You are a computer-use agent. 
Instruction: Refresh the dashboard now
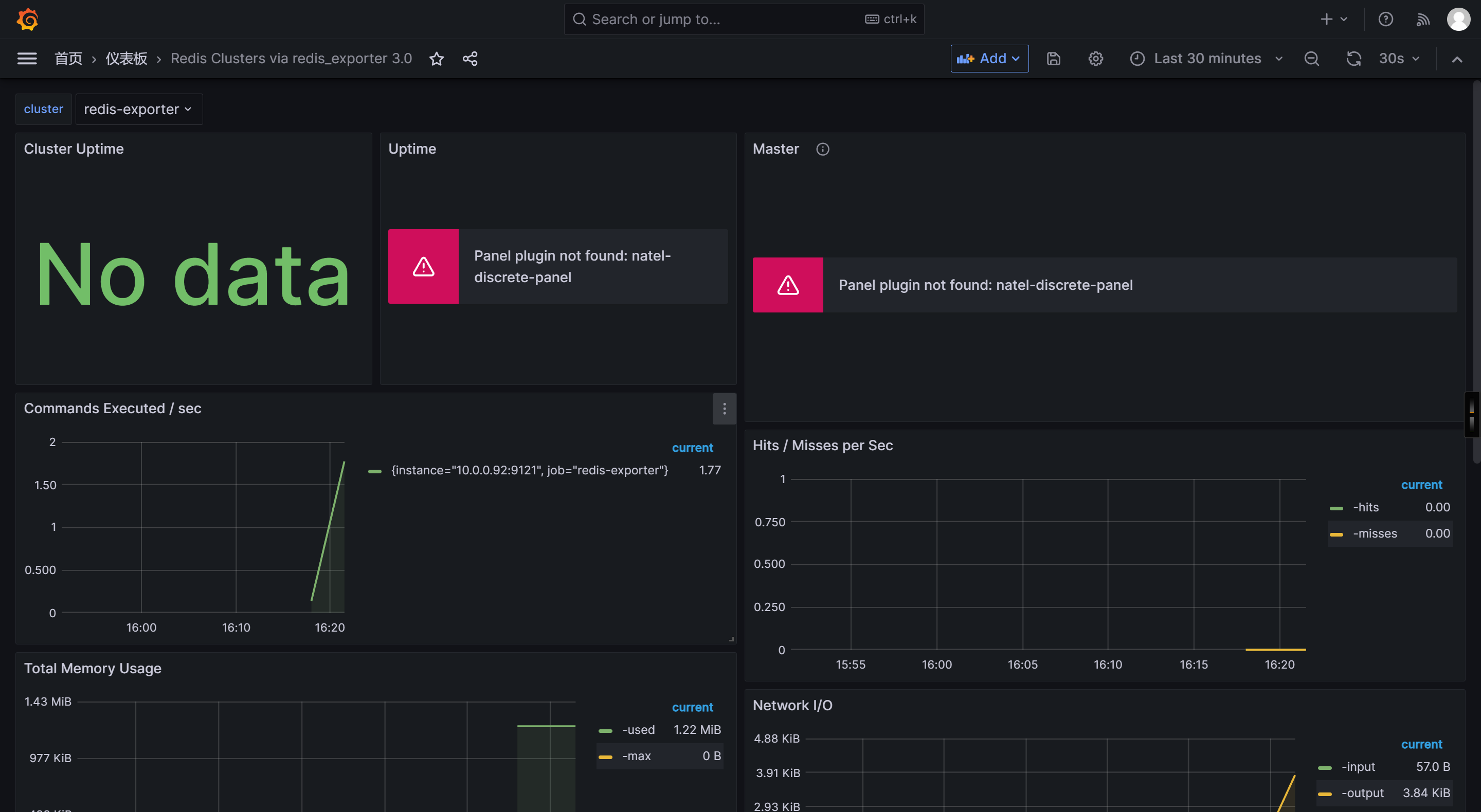1353,59
